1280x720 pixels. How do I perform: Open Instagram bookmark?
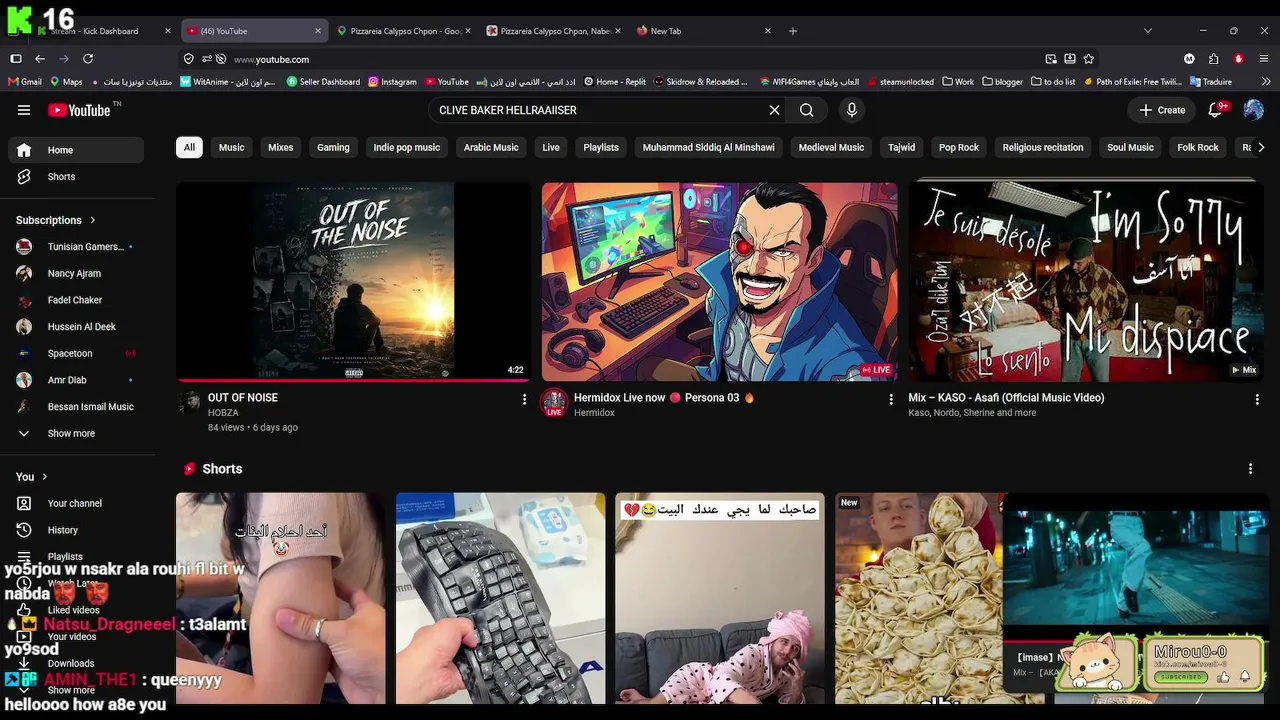pos(392,82)
